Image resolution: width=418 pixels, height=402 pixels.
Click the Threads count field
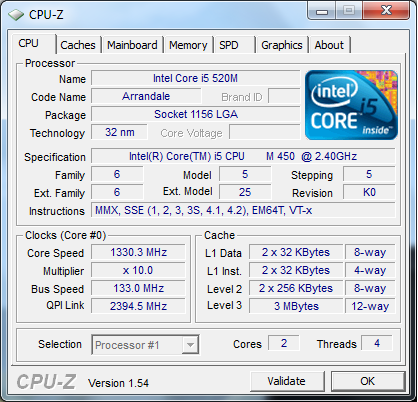click(377, 343)
